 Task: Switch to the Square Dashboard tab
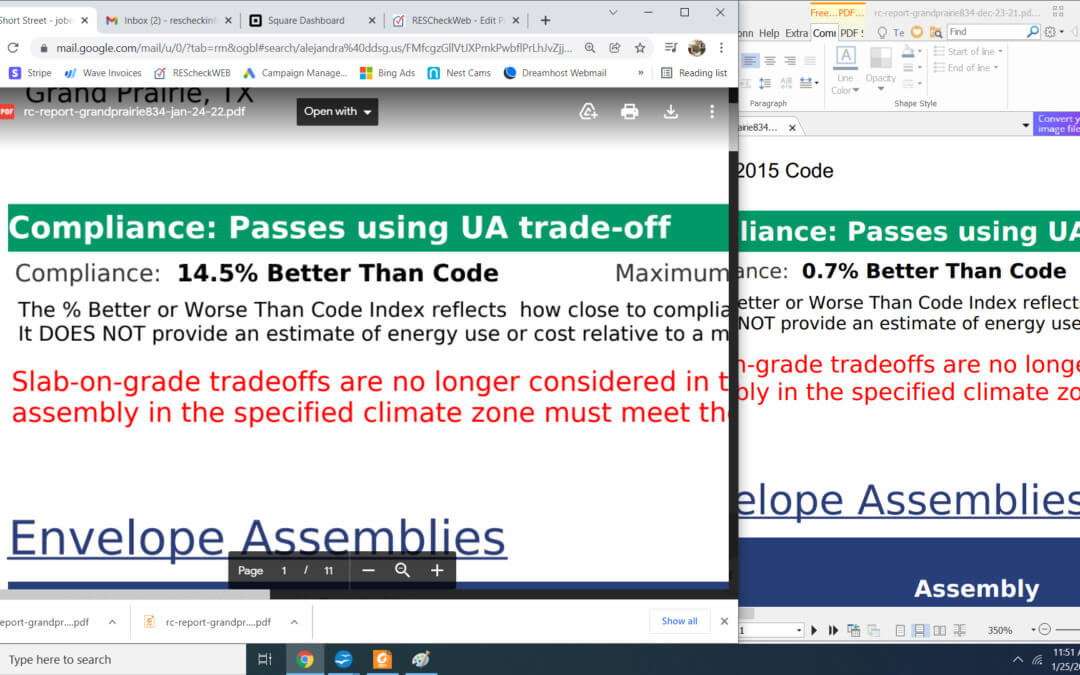pyautogui.click(x=296, y=20)
